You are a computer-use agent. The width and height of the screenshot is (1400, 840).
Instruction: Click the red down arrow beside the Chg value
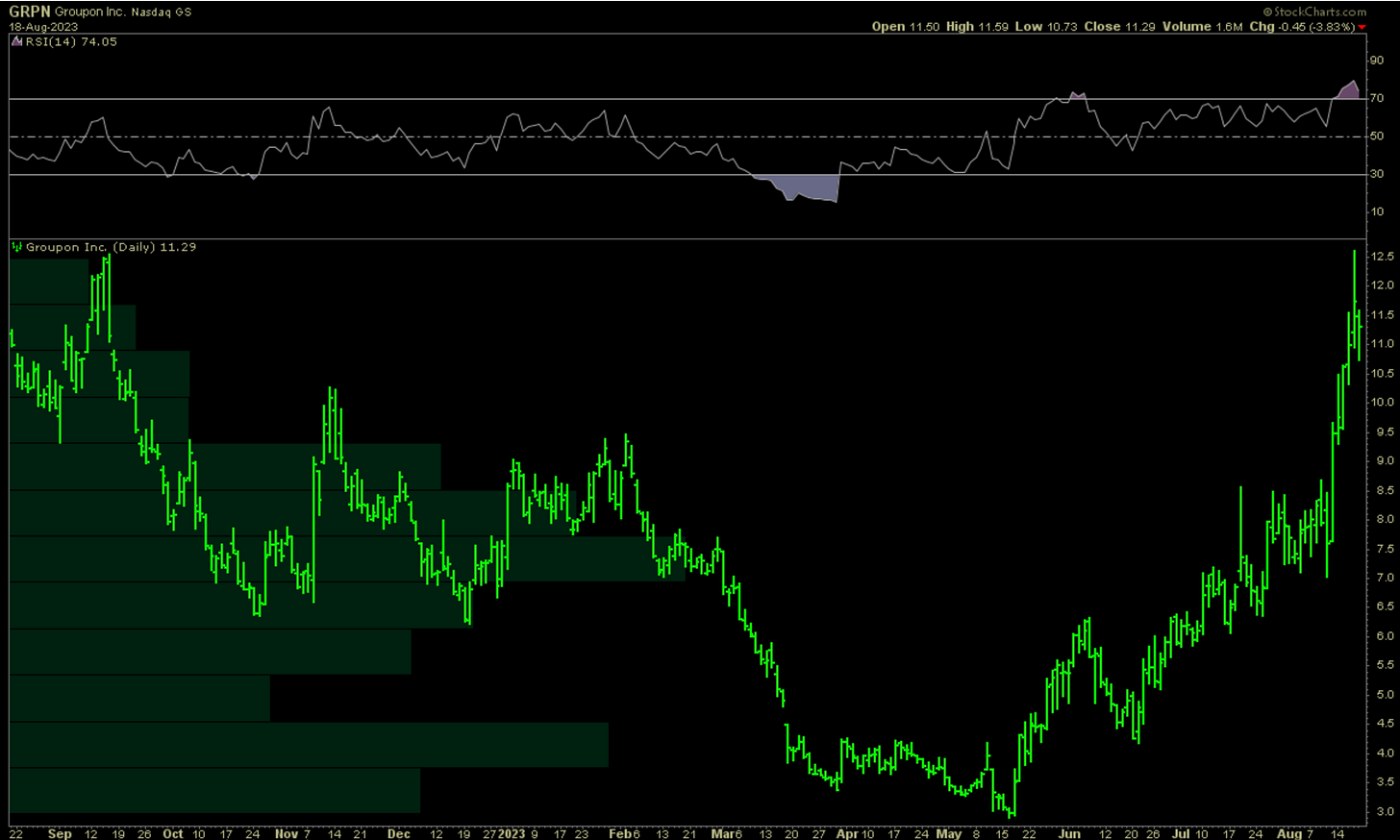click(1362, 27)
